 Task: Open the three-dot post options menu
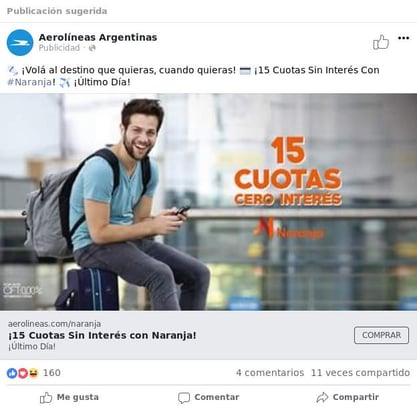[403, 38]
